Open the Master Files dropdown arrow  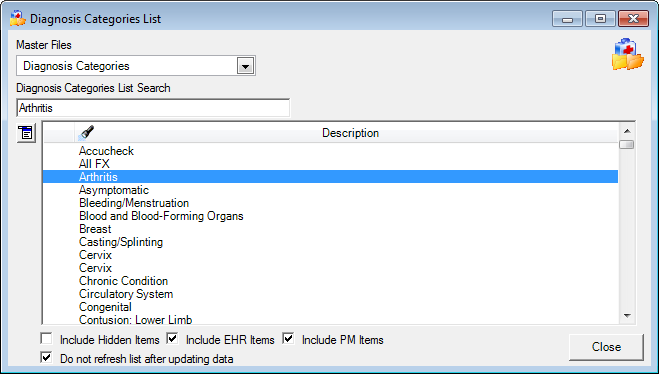click(x=245, y=66)
